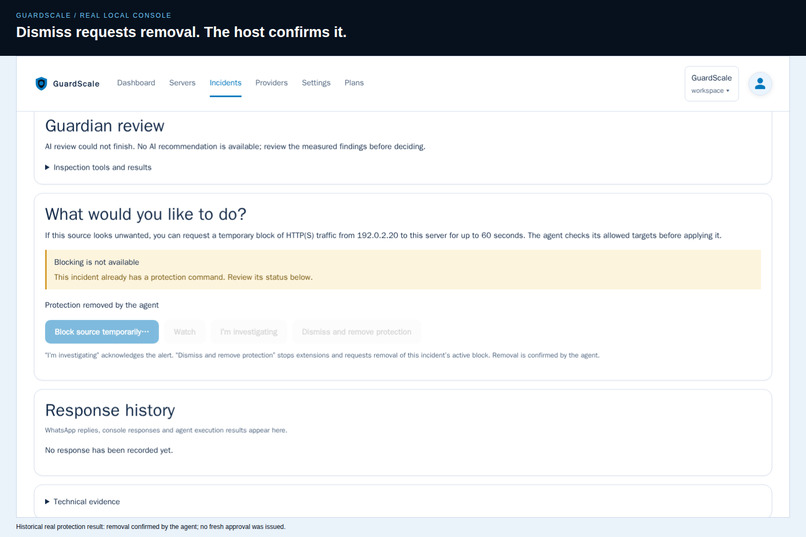Select 'What would you like to do?' heading
806x537 pixels.
point(145,214)
